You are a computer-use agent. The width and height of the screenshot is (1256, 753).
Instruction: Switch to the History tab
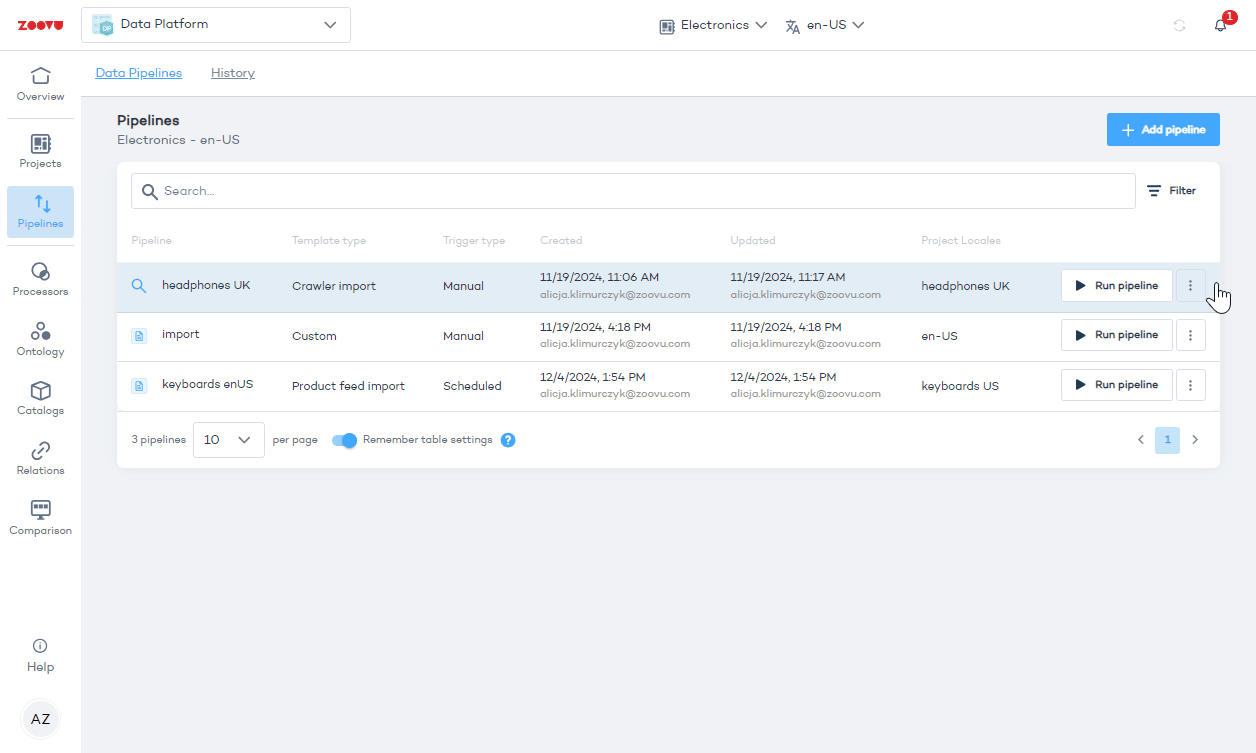tap(233, 73)
